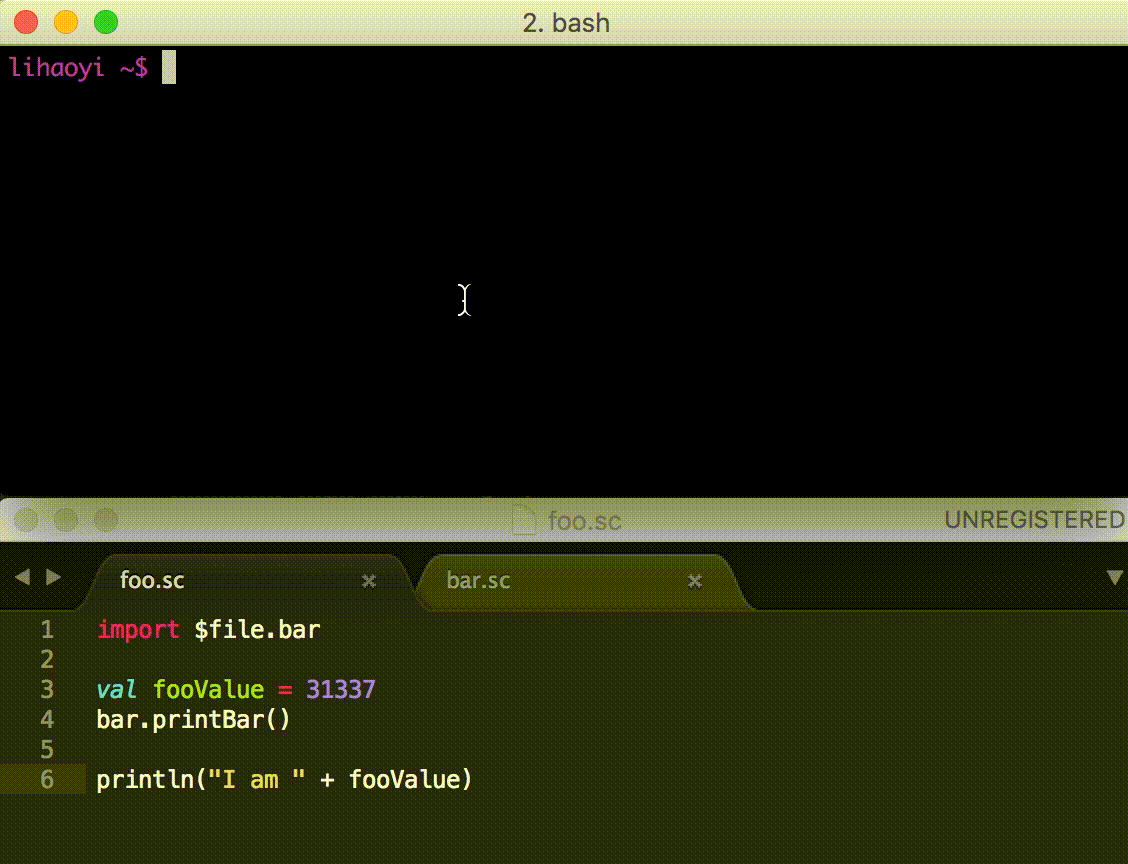Click the bar.printBar() call on line 4
The image size is (1128, 864).
click(x=193, y=720)
